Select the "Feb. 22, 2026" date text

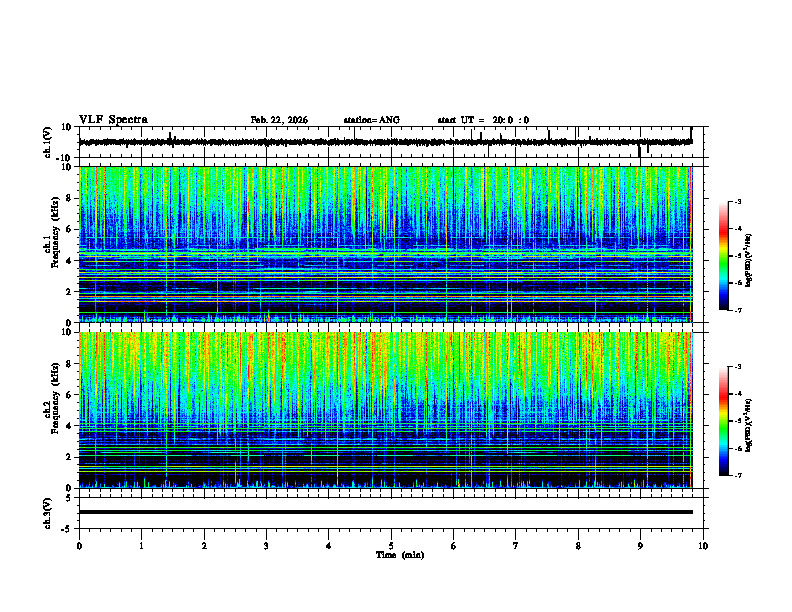coord(279,120)
